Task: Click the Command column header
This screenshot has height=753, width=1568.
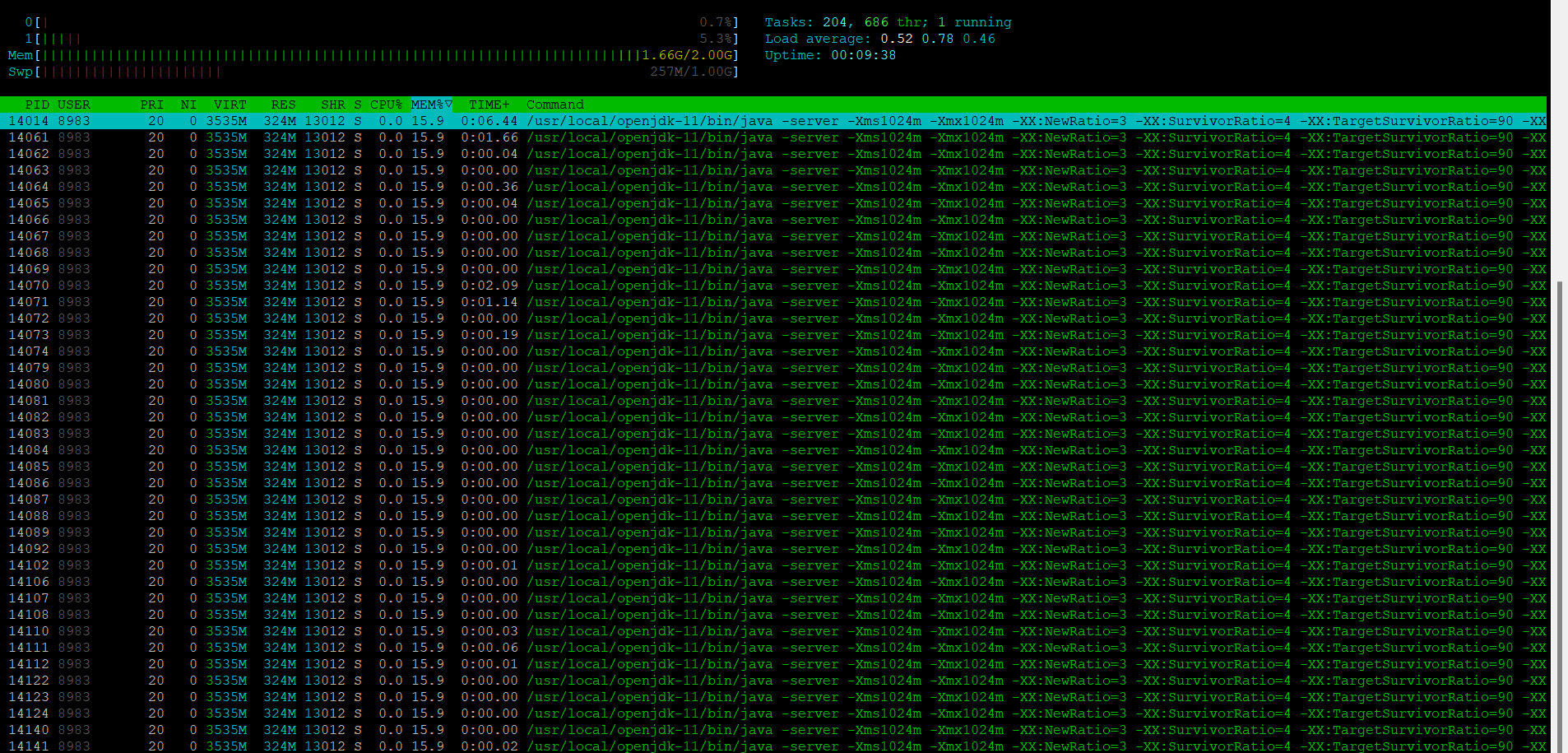Action: [555, 105]
